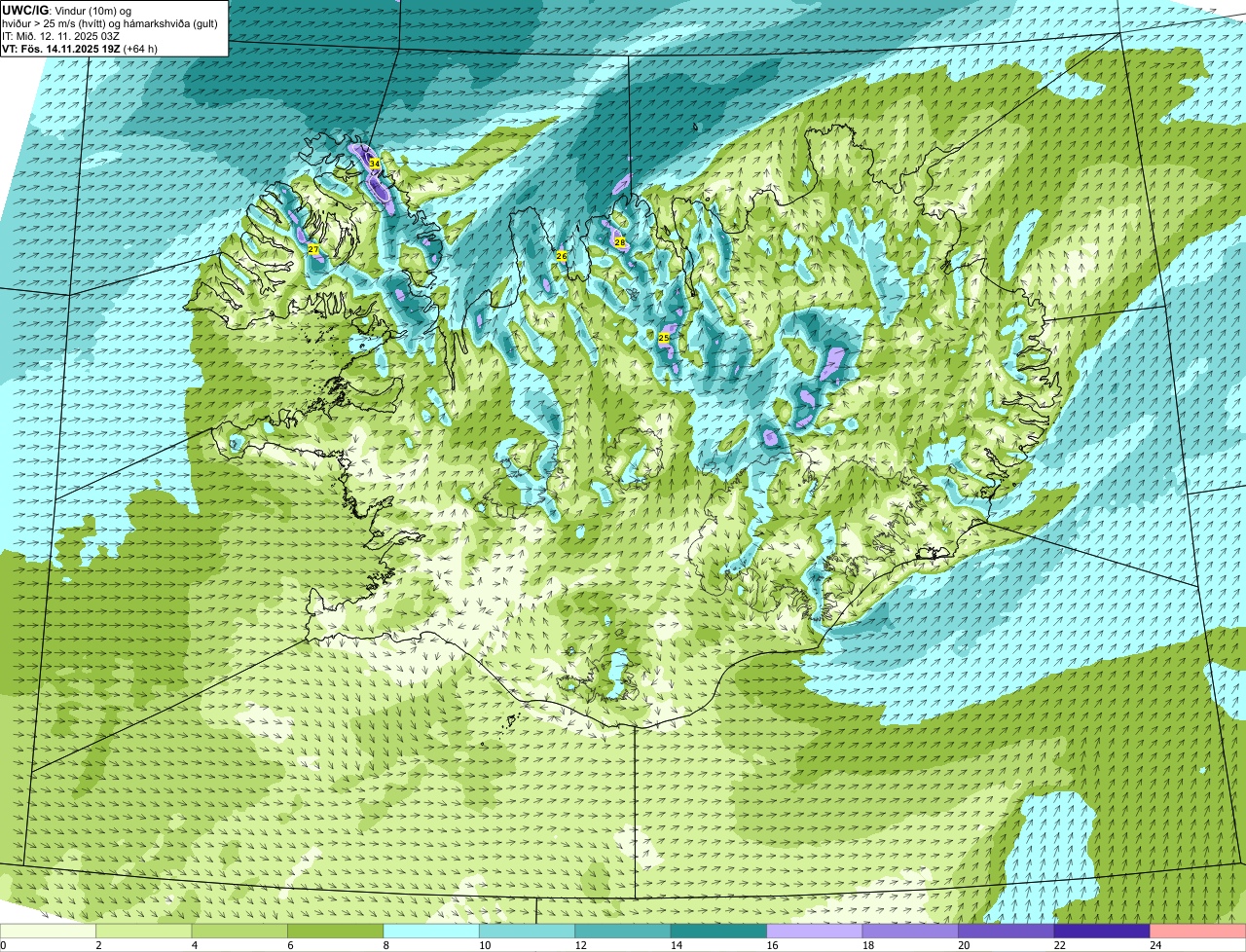The image size is (1246, 952).
Task: Select the legend scale label '12'
Action: pos(580,945)
